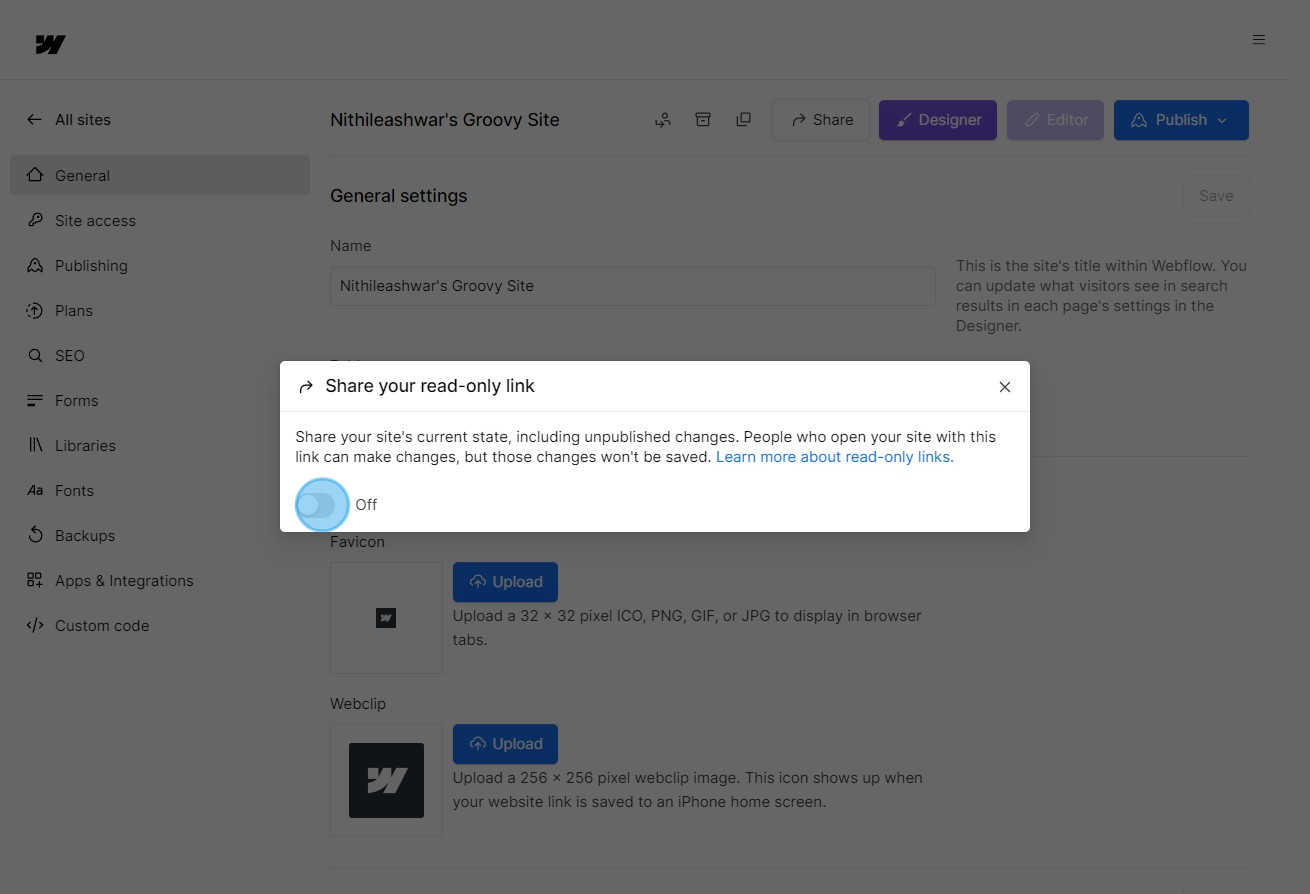Launch the Designer
This screenshot has height=894, width=1310.
coord(938,120)
